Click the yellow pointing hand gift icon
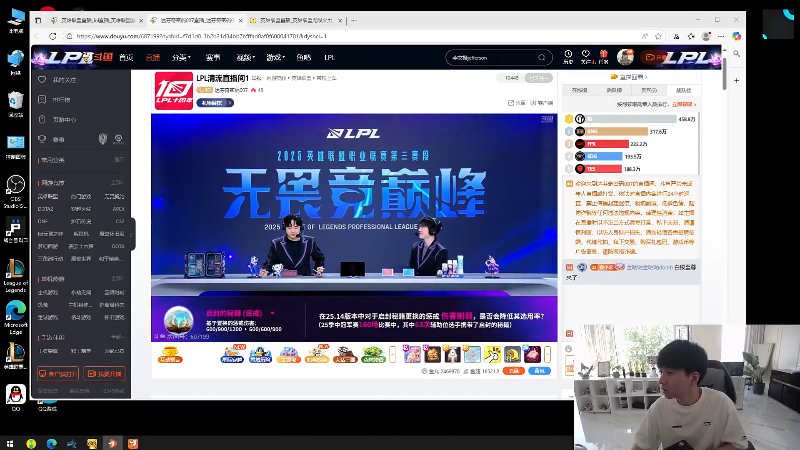The width and height of the screenshot is (800, 450). pos(492,354)
